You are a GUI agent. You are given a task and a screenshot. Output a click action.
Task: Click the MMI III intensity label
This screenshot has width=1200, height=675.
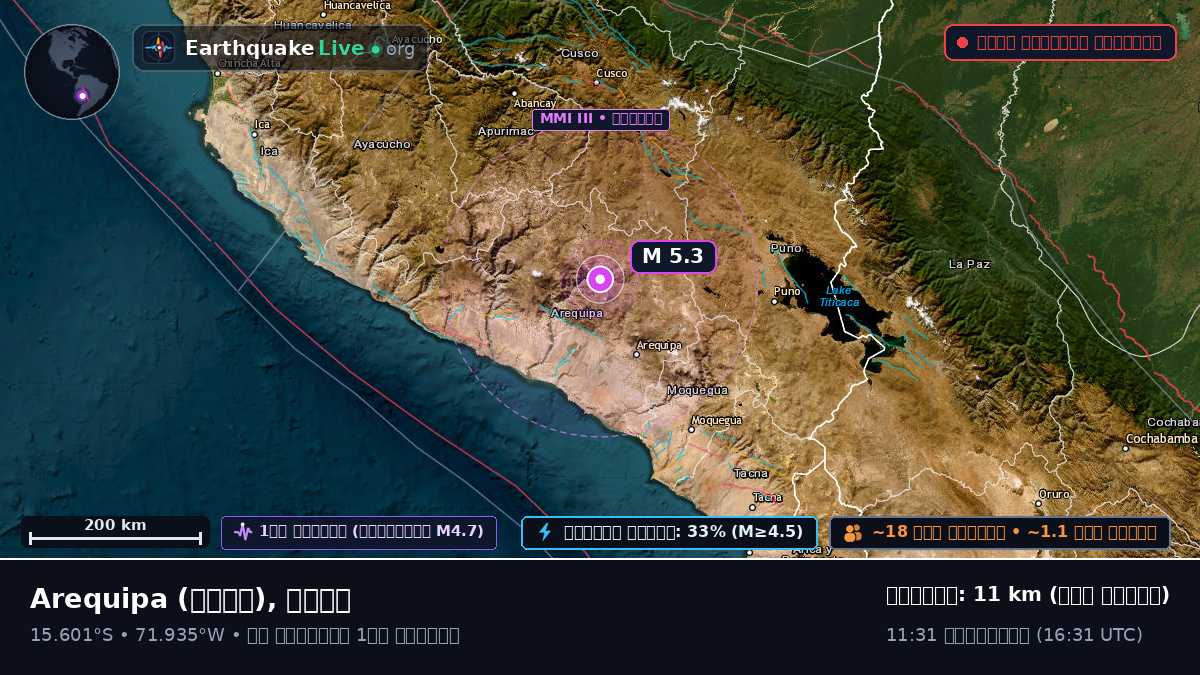pyautogui.click(x=600, y=120)
